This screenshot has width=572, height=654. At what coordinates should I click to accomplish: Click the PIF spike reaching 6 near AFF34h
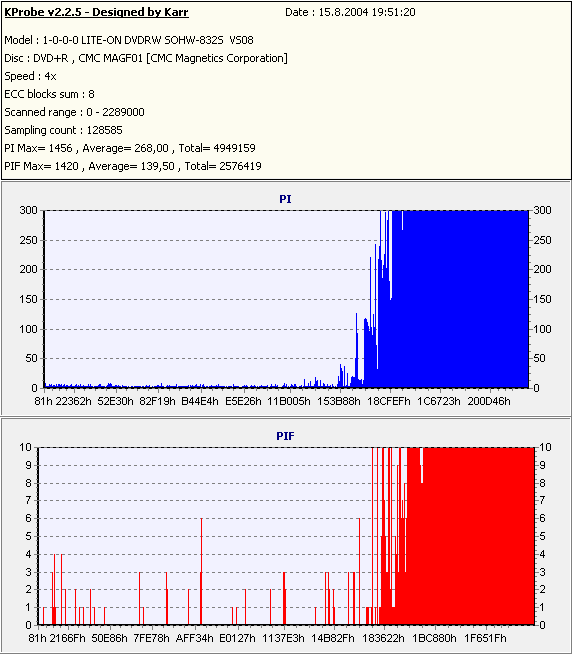click(x=202, y=571)
